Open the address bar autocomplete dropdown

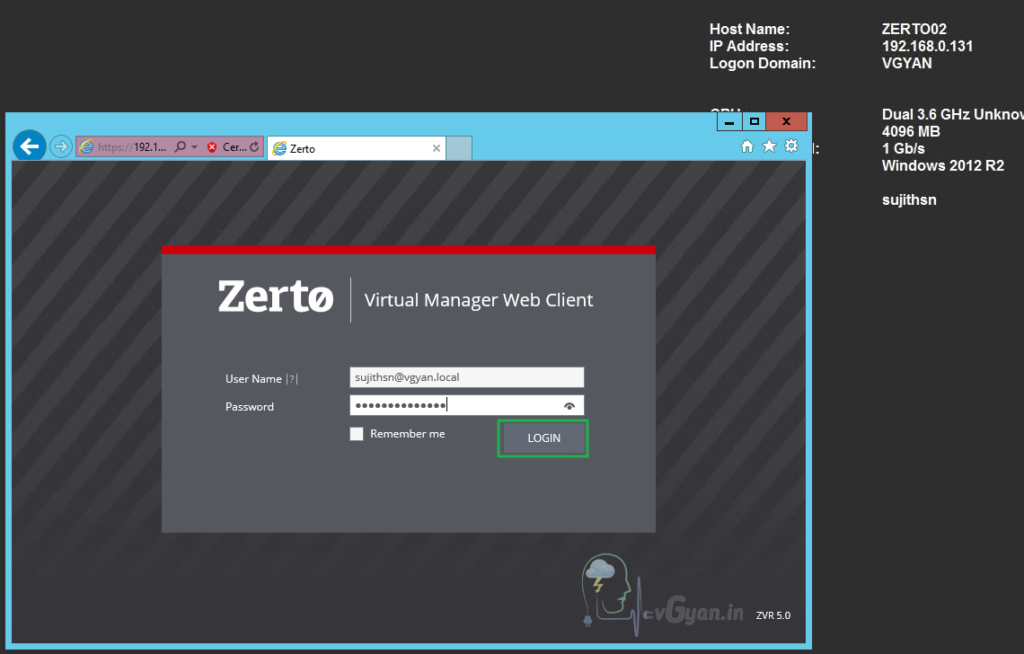[x=192, y=145]
